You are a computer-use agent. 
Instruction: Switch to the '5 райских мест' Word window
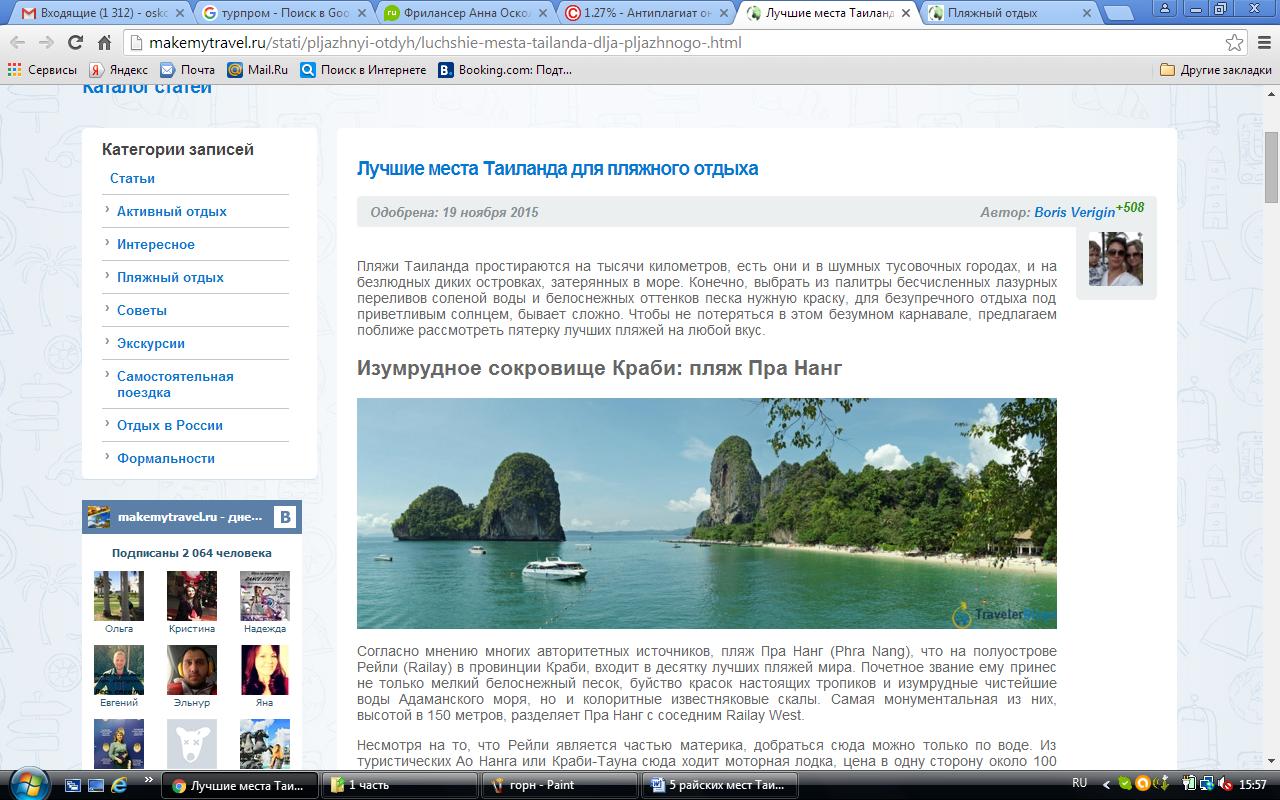(x=719, y=785)
